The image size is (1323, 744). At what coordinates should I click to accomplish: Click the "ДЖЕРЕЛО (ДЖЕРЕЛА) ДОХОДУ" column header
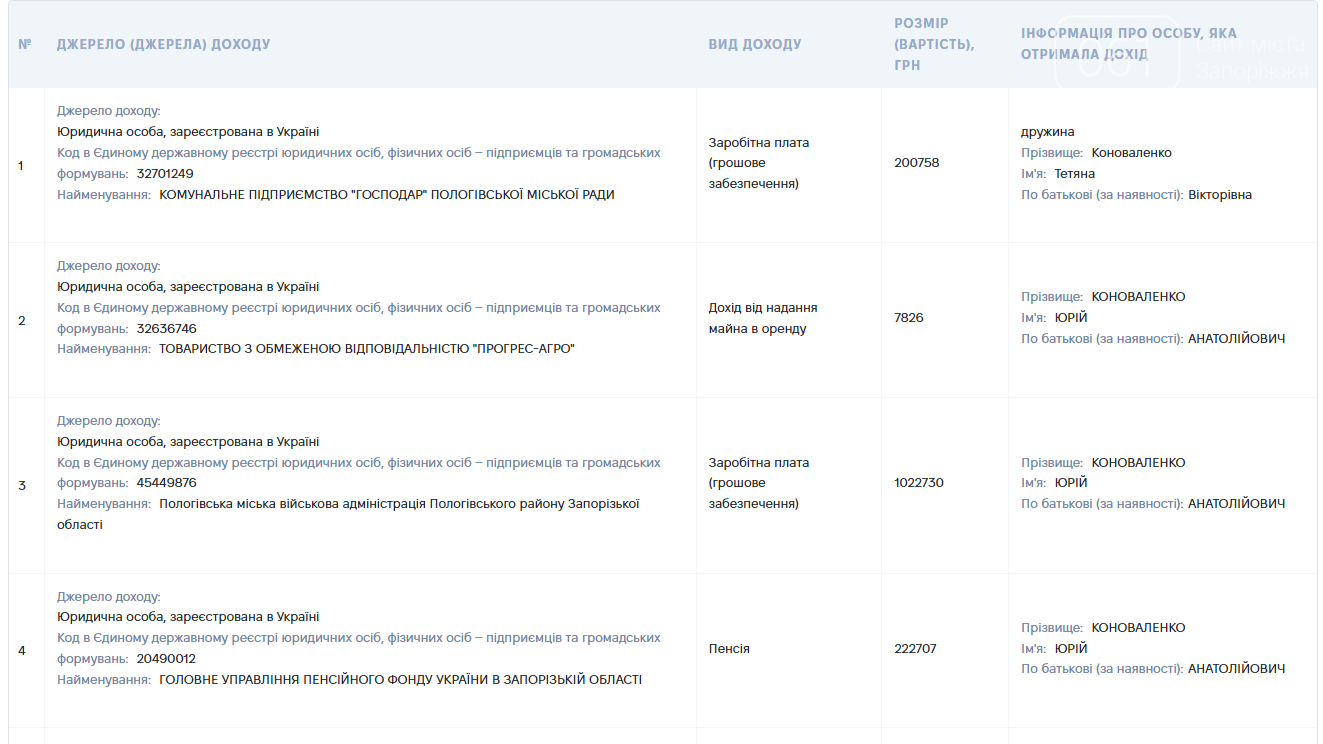tap(163, 44)
